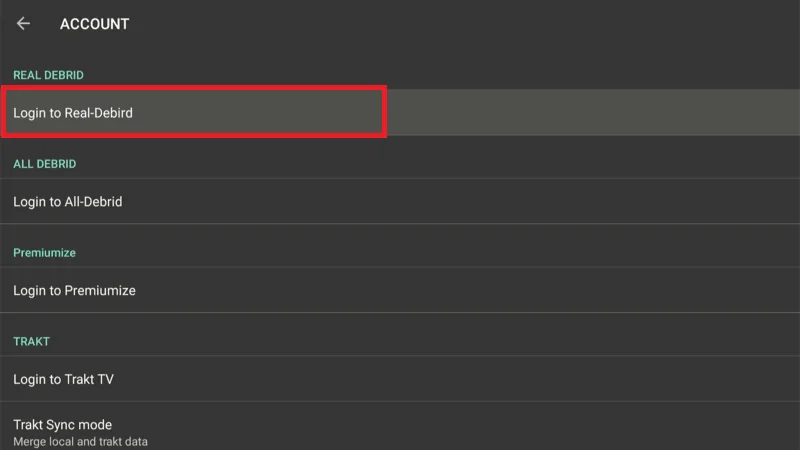Open the Trakt Sync mode setting
The height and width of the screenshot is (450, 800).
pos(62,425)
